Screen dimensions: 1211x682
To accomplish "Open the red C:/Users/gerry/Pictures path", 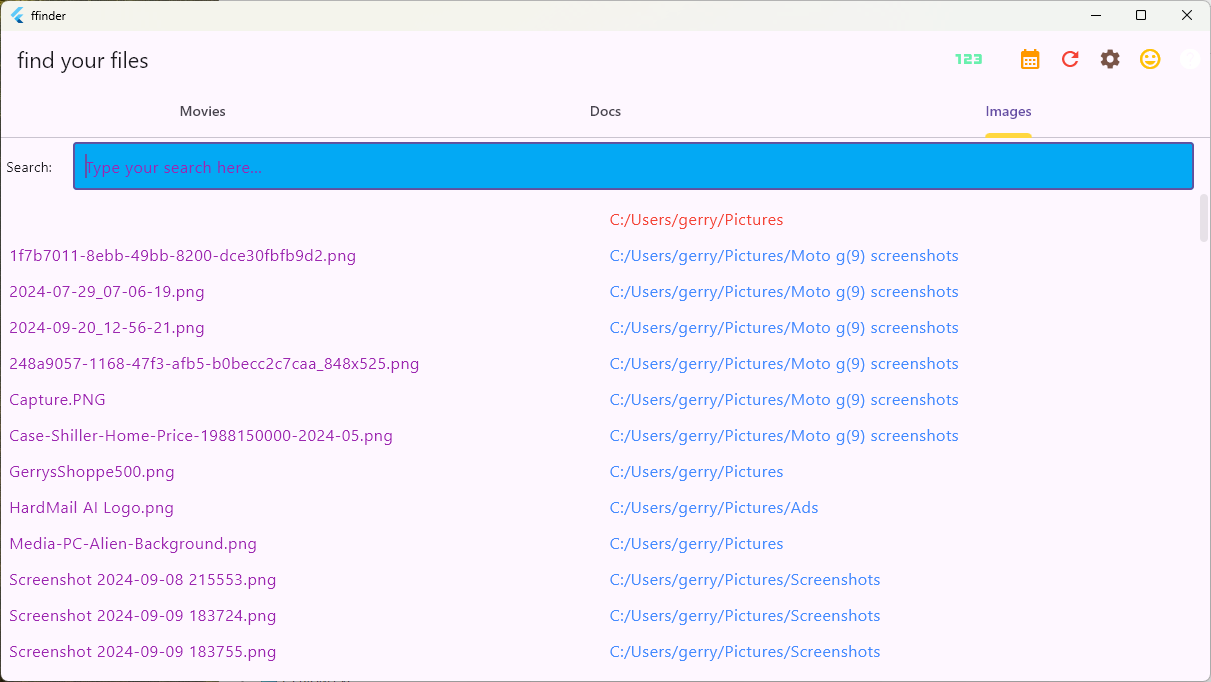I will point(696,220).
